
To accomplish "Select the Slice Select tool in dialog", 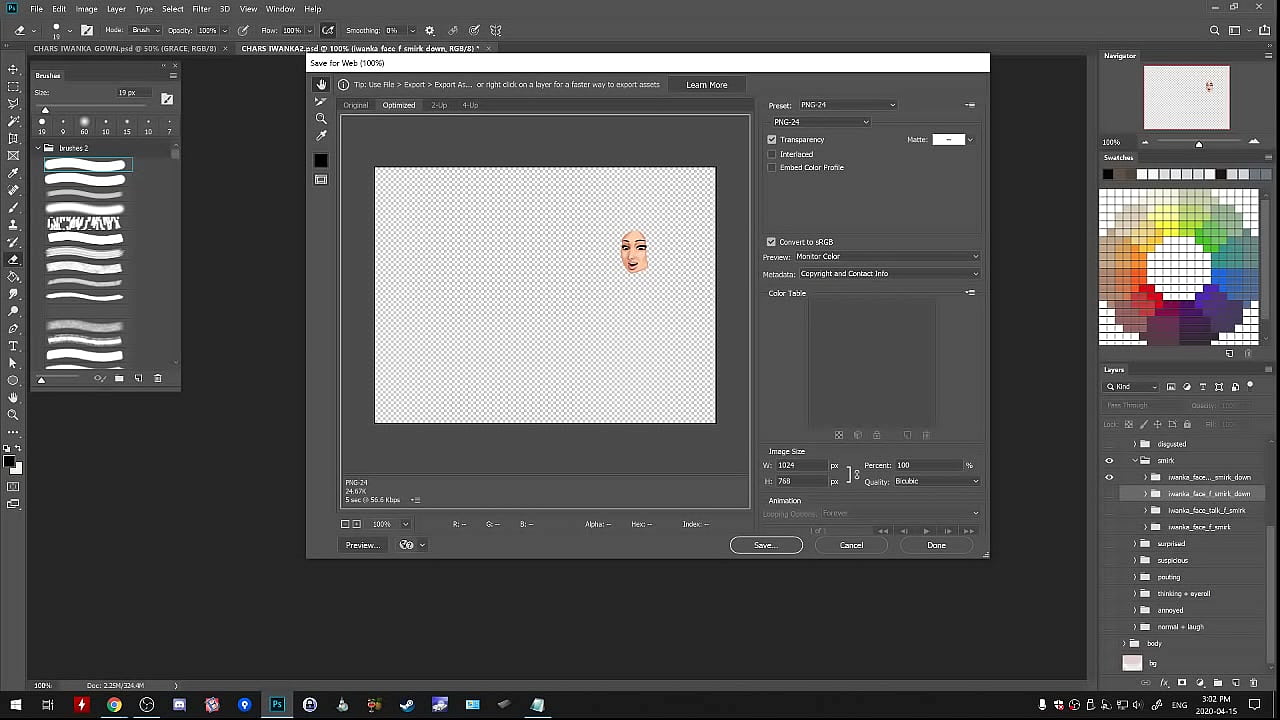I will [x=321, y=102].
